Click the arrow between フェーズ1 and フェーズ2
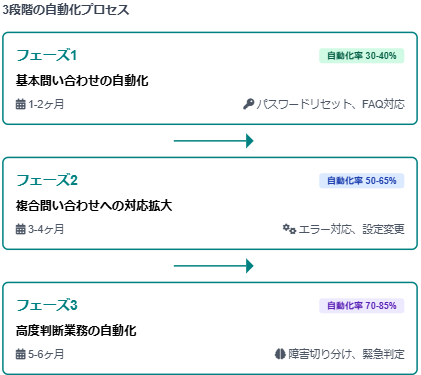Image resolution: width=421 pixels, height=375 pixels. (x=214, y=141)
